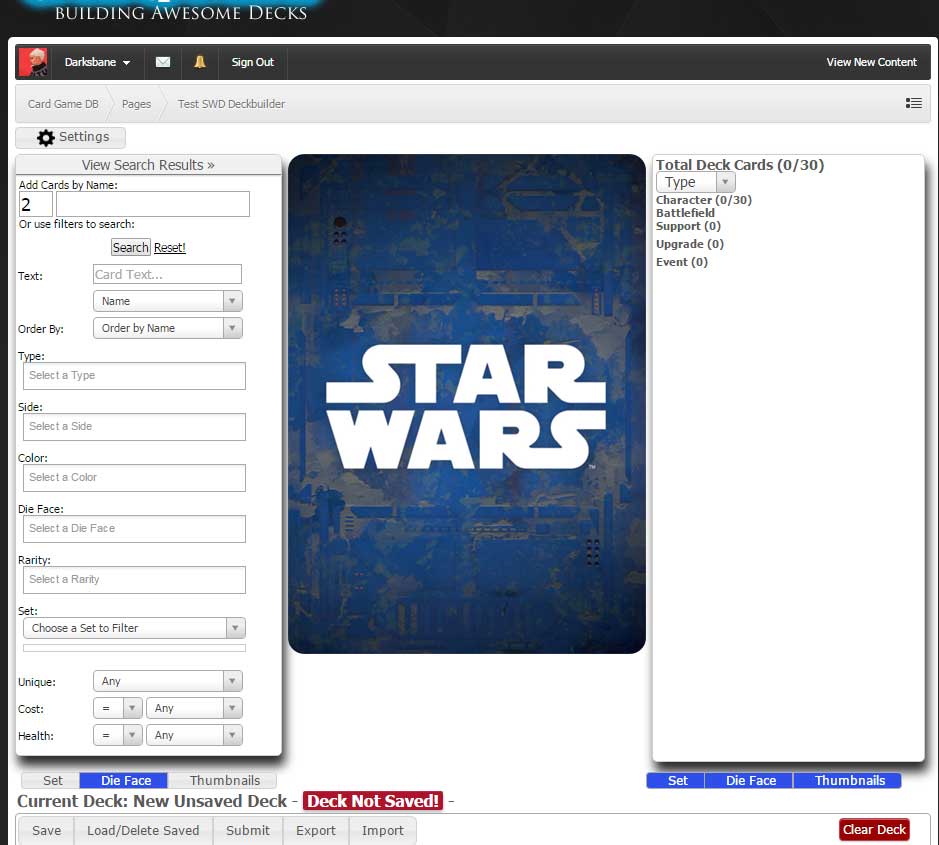Click the Star Wars card back image
The height and width of the screenshot is (845, 939).
(x=467, y=404)
